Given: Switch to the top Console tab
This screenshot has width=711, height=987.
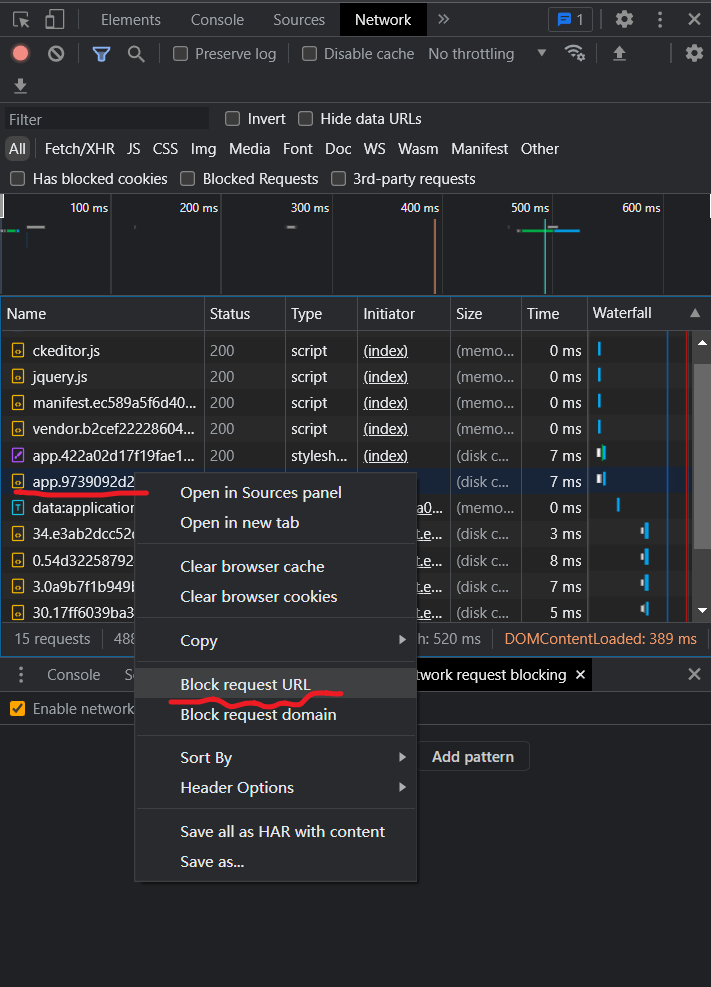Looking at the screenshot, I should (217, 20).
